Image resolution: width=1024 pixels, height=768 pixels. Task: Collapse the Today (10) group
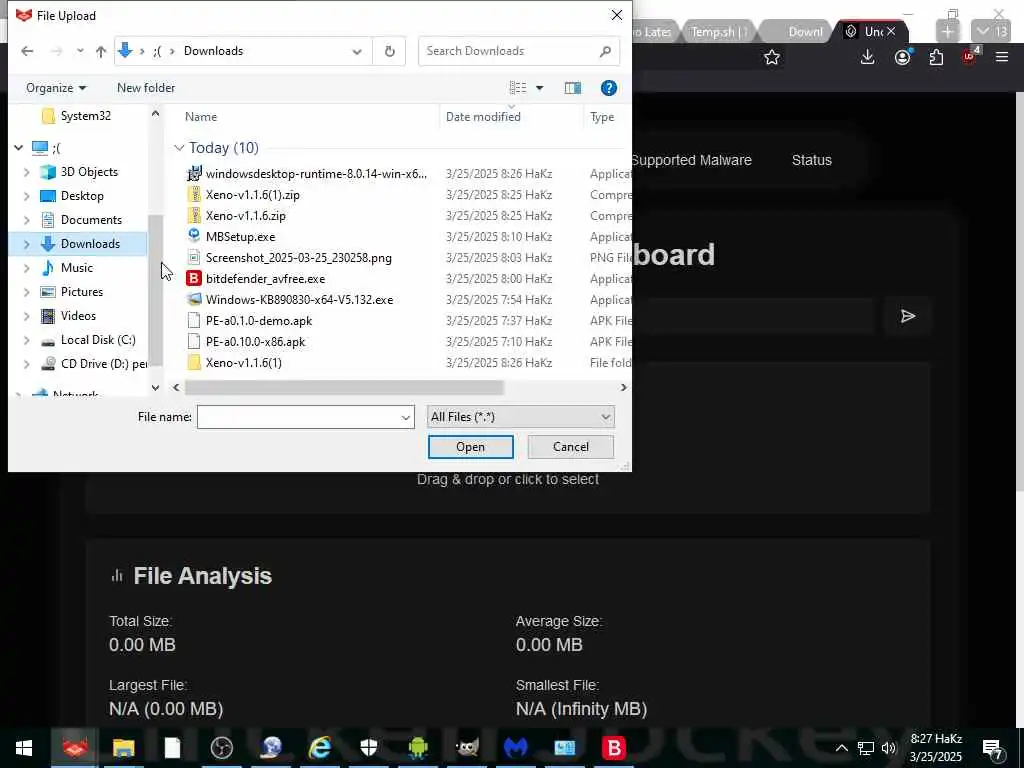click(179, 148)
